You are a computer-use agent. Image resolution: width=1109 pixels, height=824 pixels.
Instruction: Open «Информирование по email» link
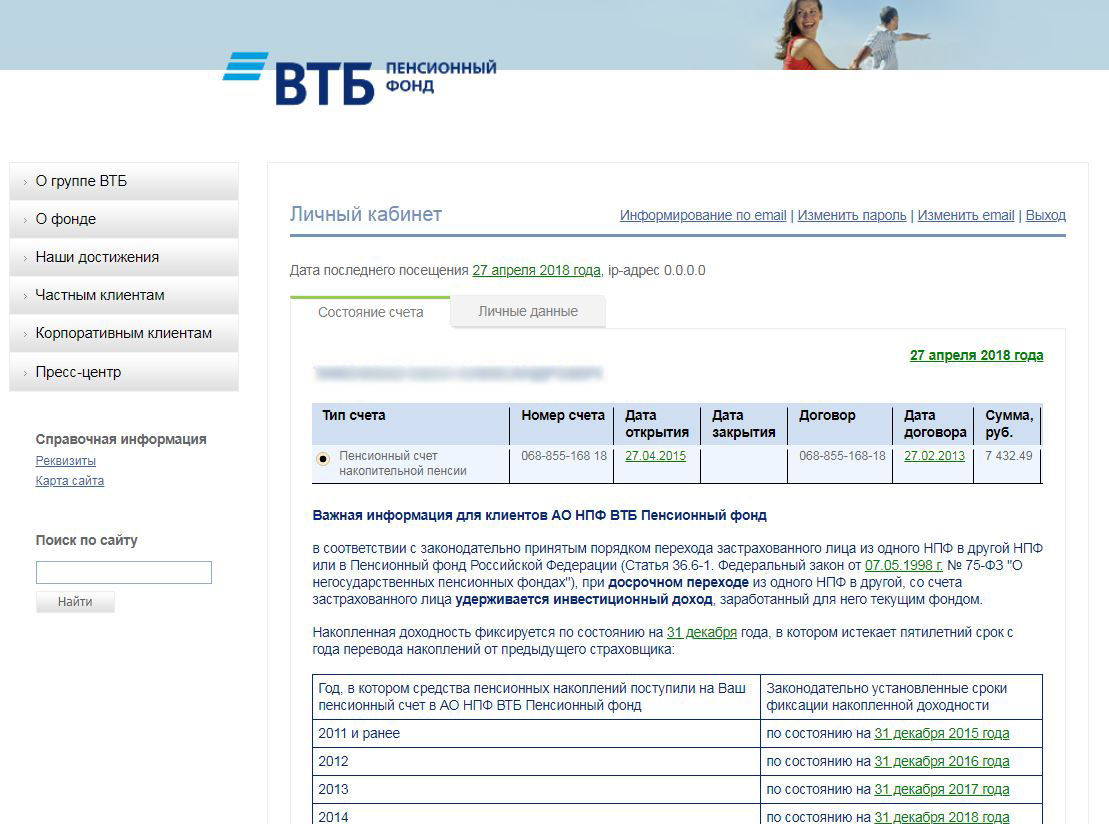click(x=703, y=215)
